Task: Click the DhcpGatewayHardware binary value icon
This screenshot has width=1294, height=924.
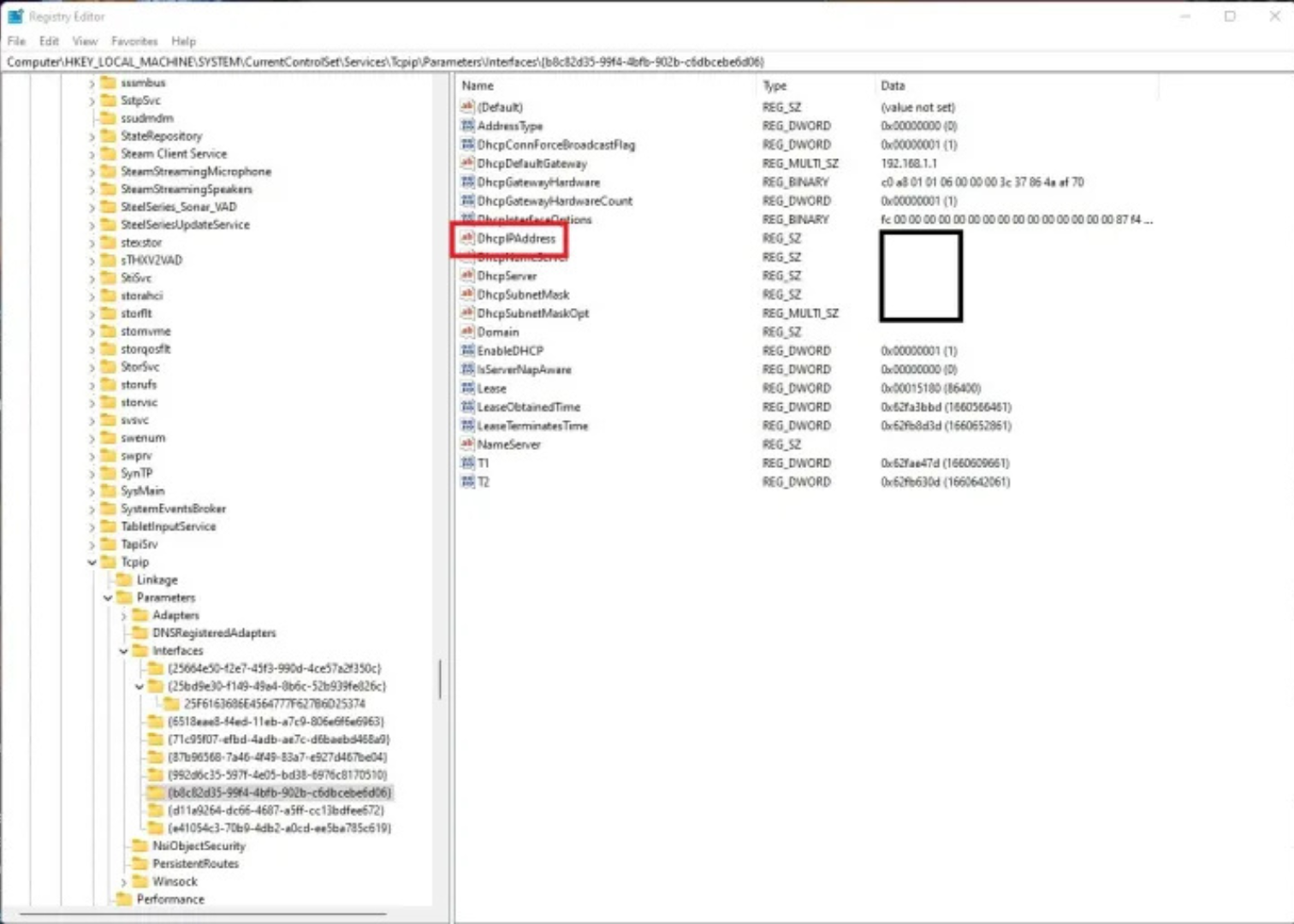Action: pyautogui.click(x=467, y=182)
